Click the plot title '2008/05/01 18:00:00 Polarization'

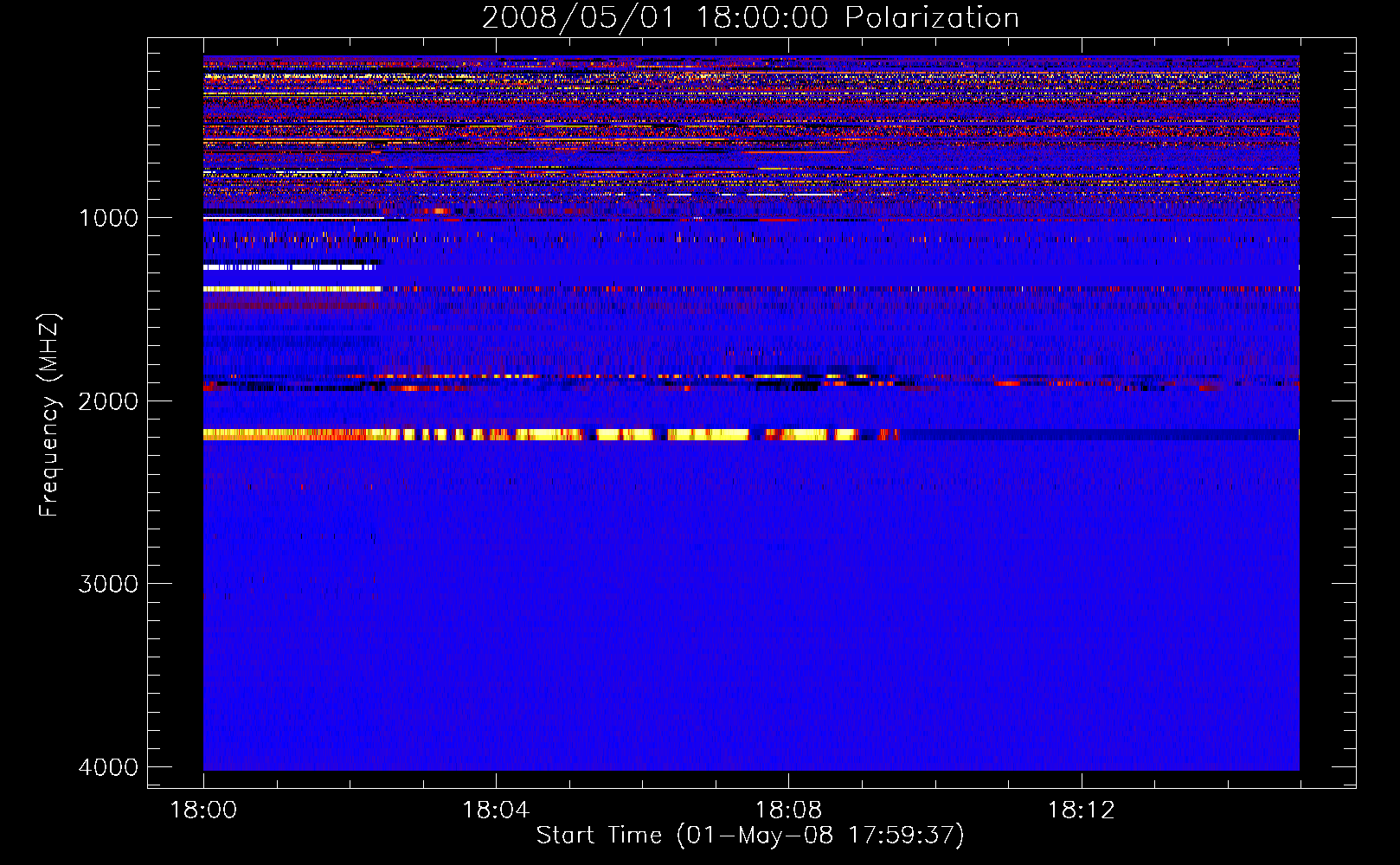tap(750, 17)
